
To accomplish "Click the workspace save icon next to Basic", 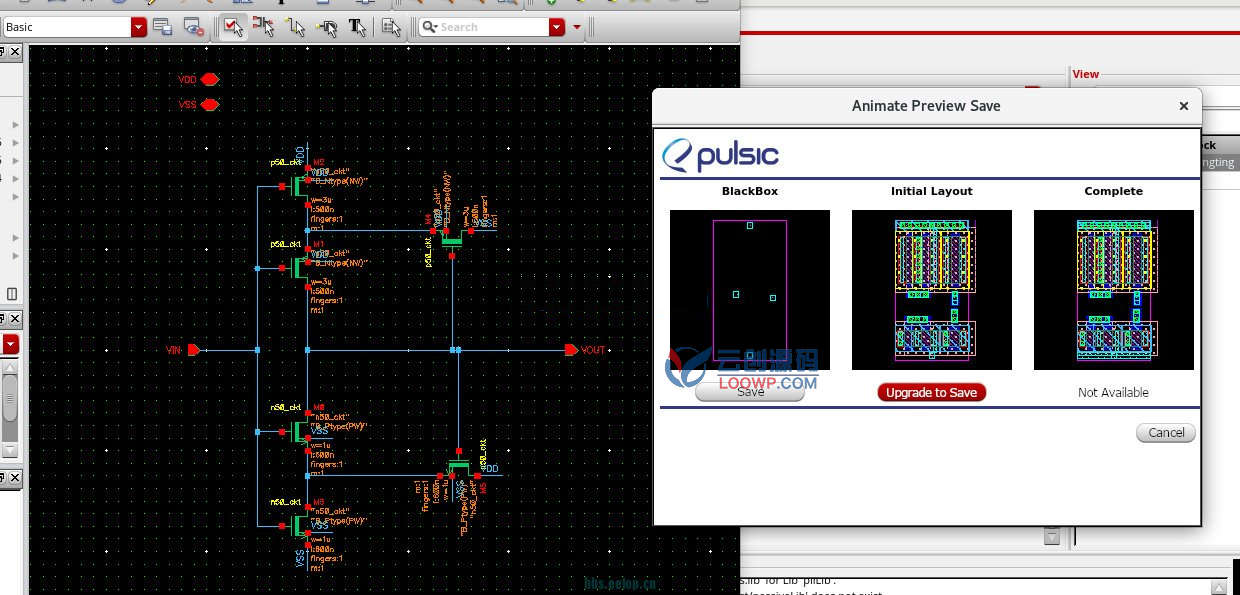I will [x=162, y=27].
